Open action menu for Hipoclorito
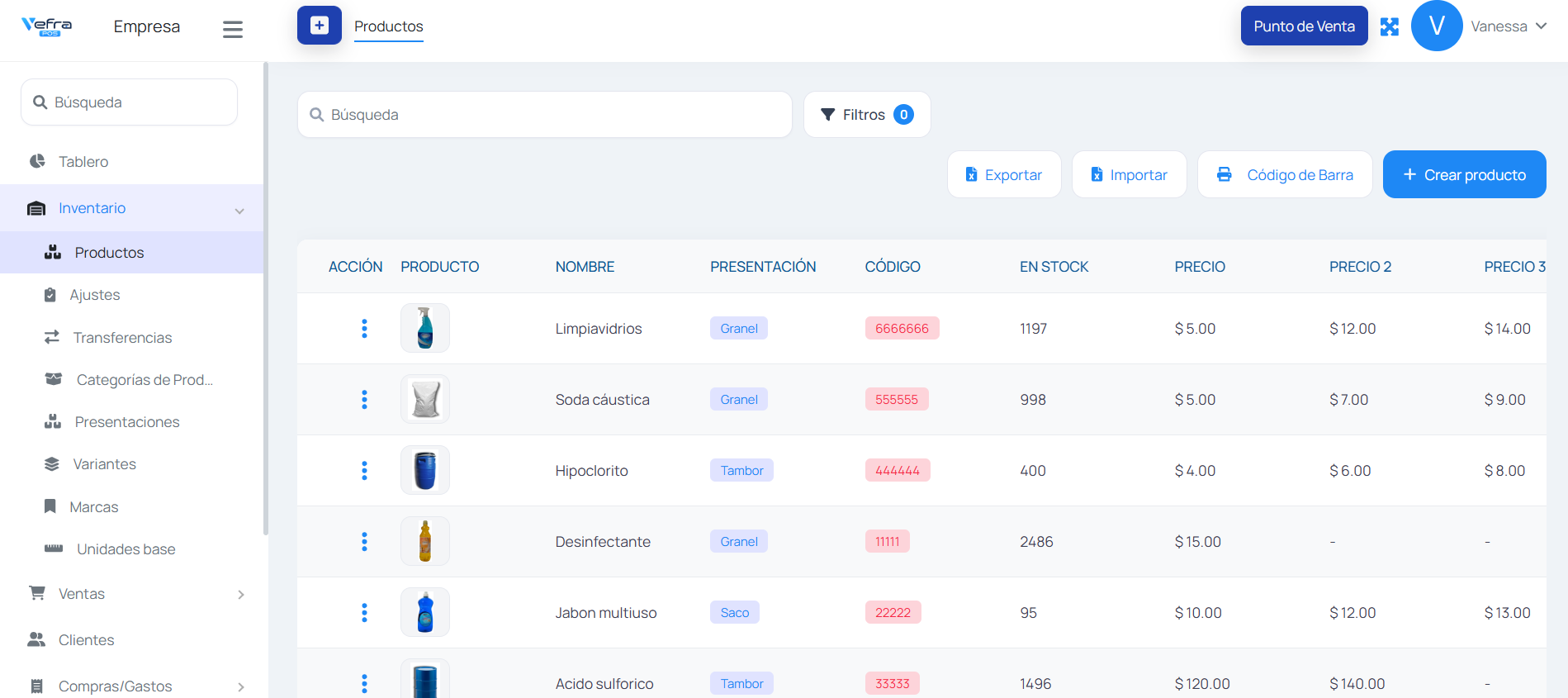 [x=364, y=471]
